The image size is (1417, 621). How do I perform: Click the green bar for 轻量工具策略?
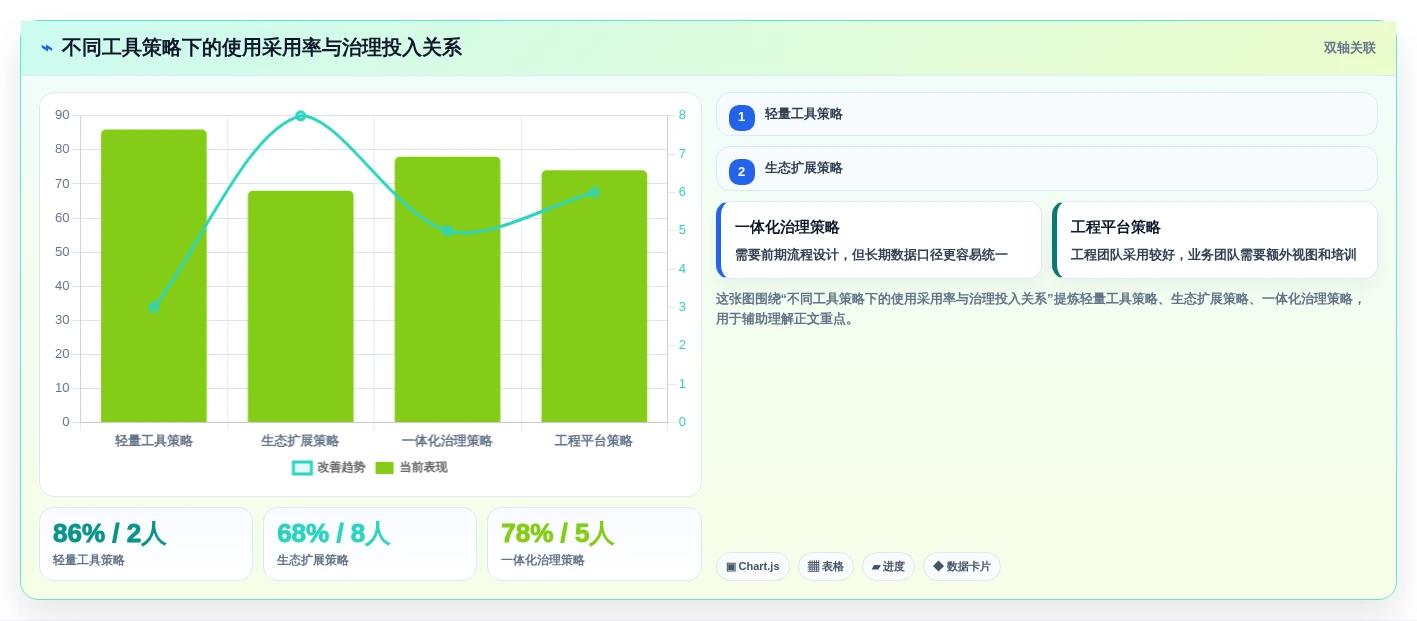[154, 276]
